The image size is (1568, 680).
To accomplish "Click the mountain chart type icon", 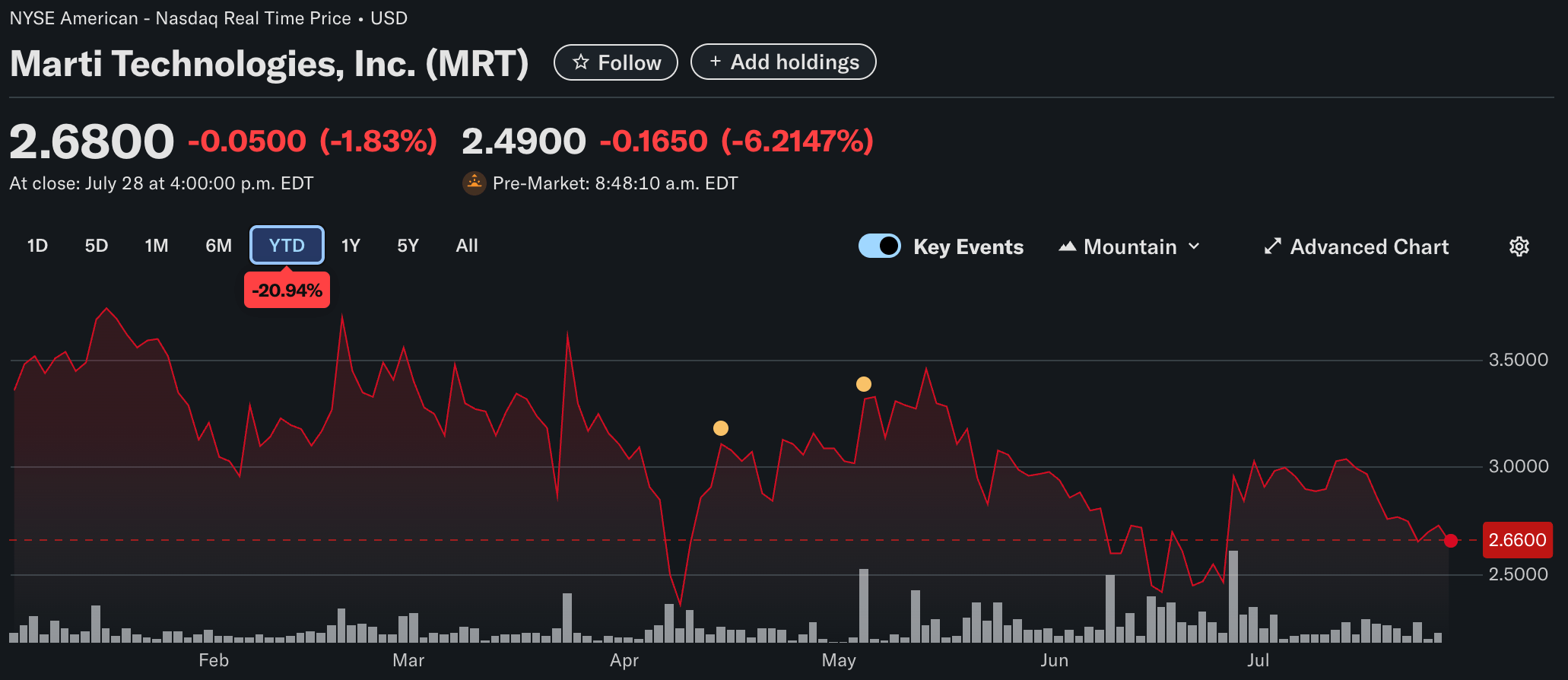I will pos(1068,246).
